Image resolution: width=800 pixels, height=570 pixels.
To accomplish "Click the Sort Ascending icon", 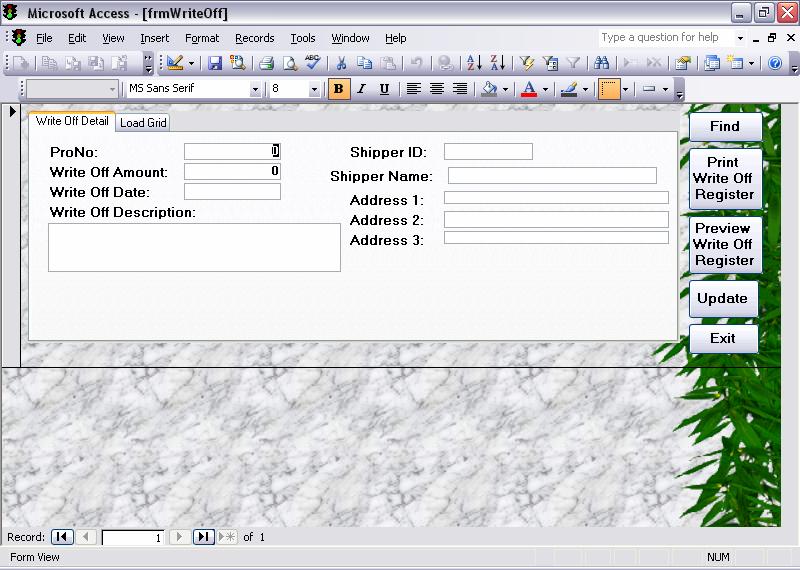I will (474, 63).
